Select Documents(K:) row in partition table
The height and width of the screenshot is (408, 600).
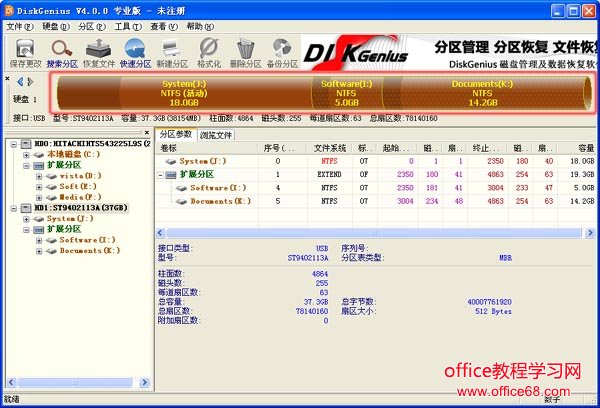pyautogui.click(x=377, y=201)
